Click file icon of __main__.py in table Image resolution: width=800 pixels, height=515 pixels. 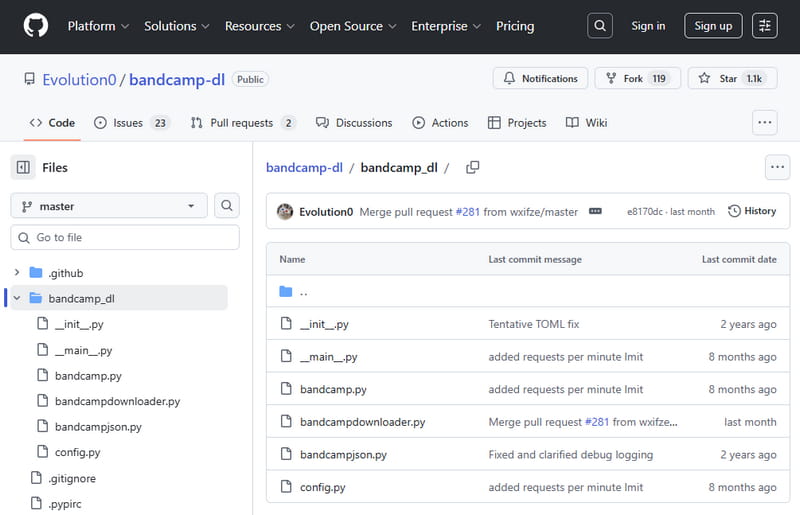[x=286, y=356]
